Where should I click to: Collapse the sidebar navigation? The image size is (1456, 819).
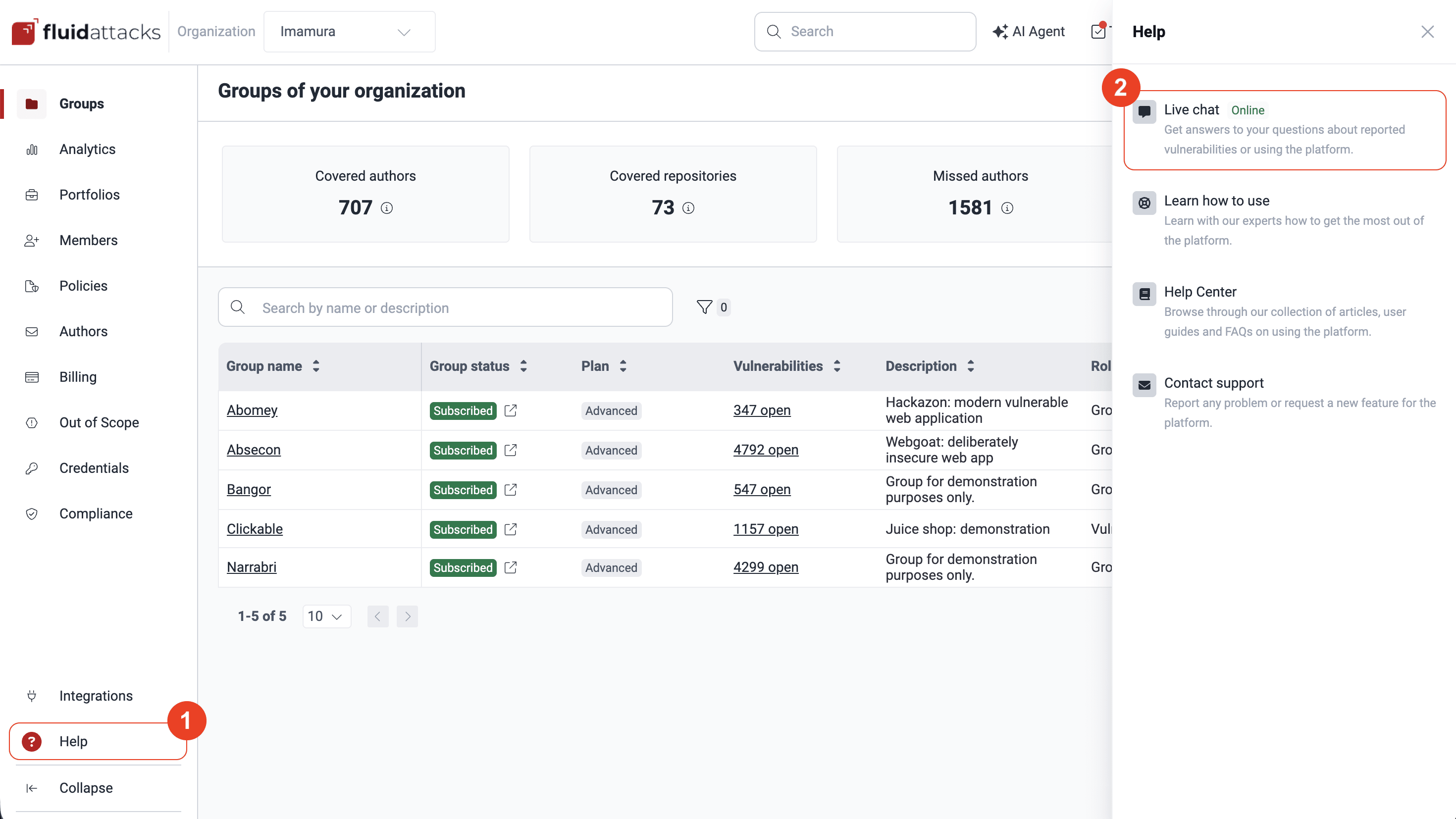[85, 787]
